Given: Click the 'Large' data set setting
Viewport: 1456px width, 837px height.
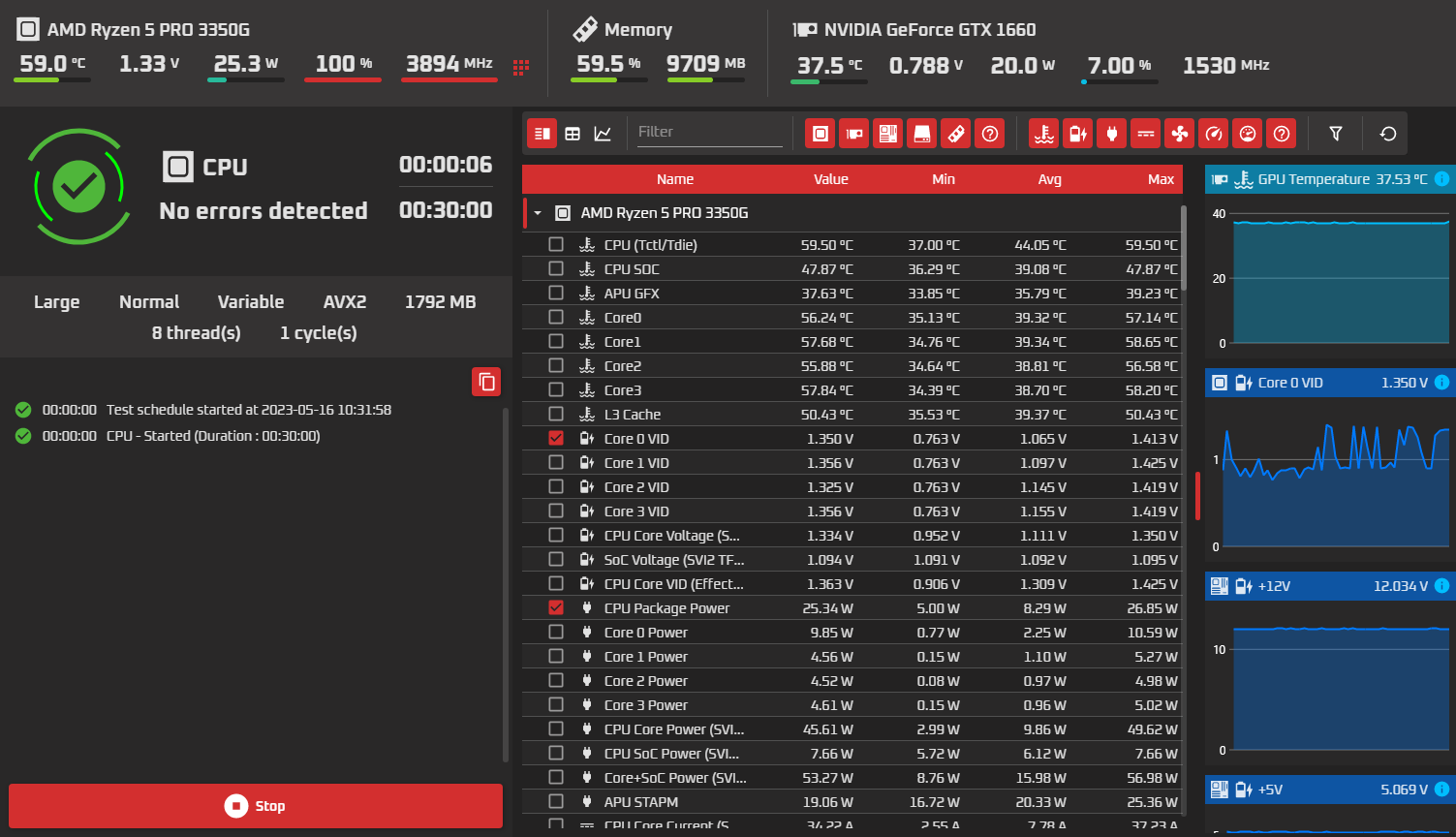Looking at the screenshot, I should 56,302.
